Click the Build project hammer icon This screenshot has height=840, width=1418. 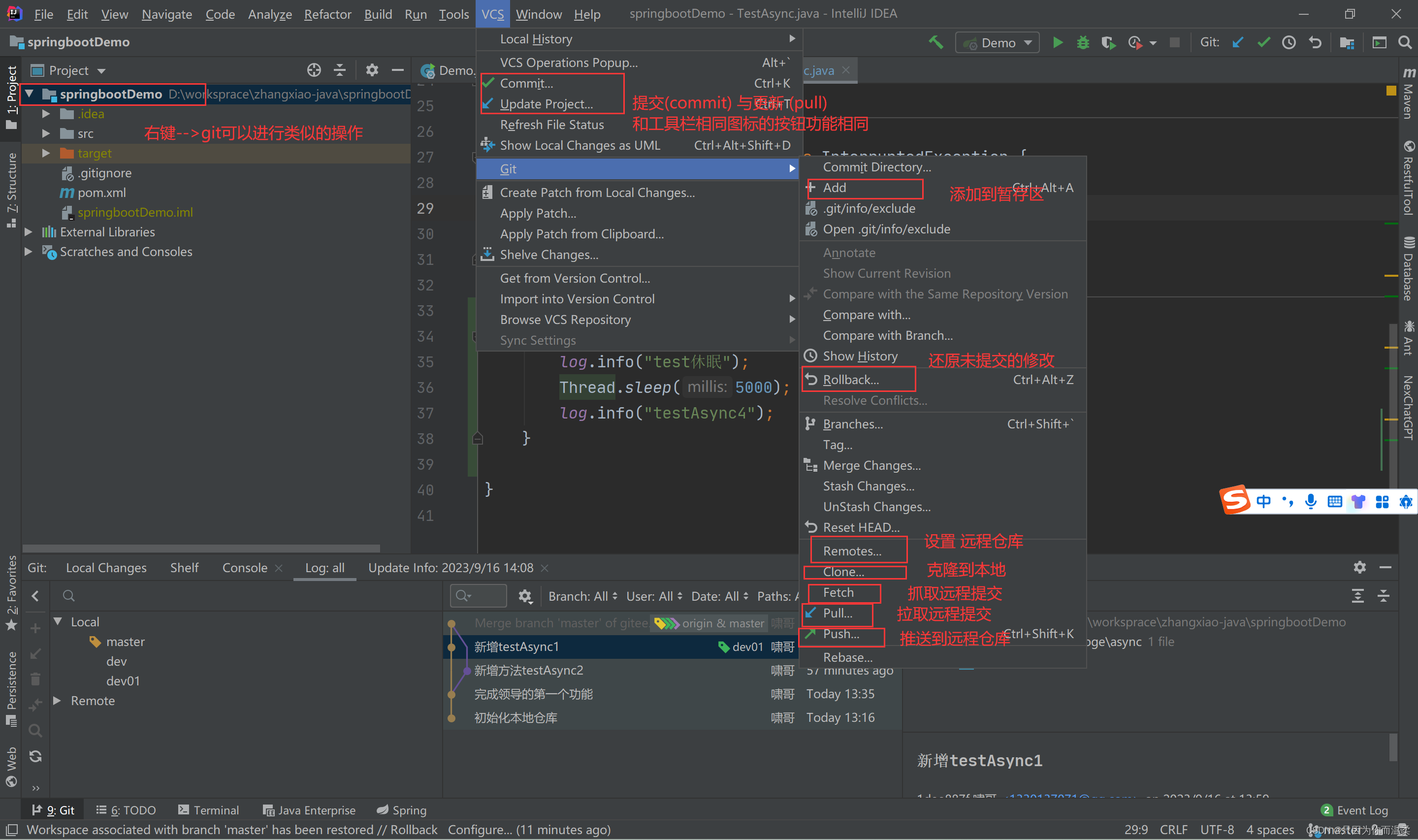[935, 42]
